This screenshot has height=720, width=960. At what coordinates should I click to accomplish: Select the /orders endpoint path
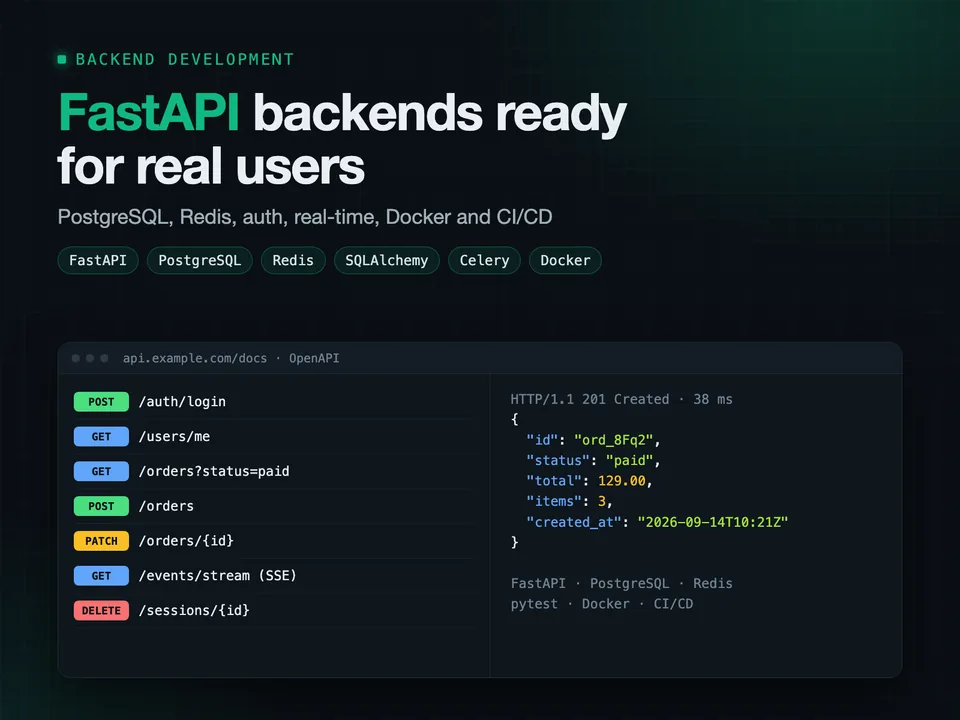pyautogui.click(x=167, y=506)
